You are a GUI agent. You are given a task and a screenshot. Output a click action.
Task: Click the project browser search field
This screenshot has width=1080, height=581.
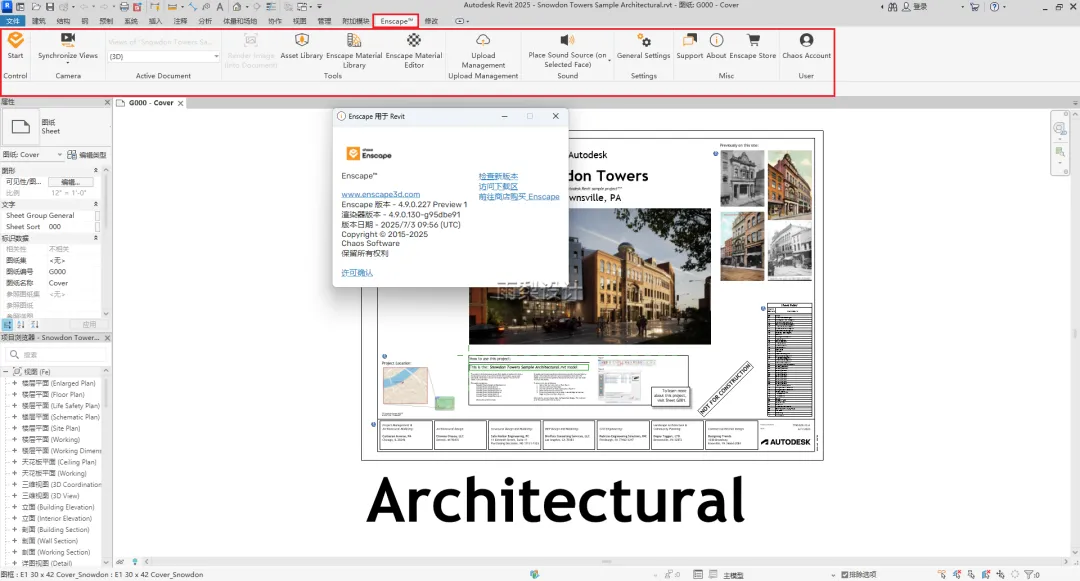coord(56,355)
